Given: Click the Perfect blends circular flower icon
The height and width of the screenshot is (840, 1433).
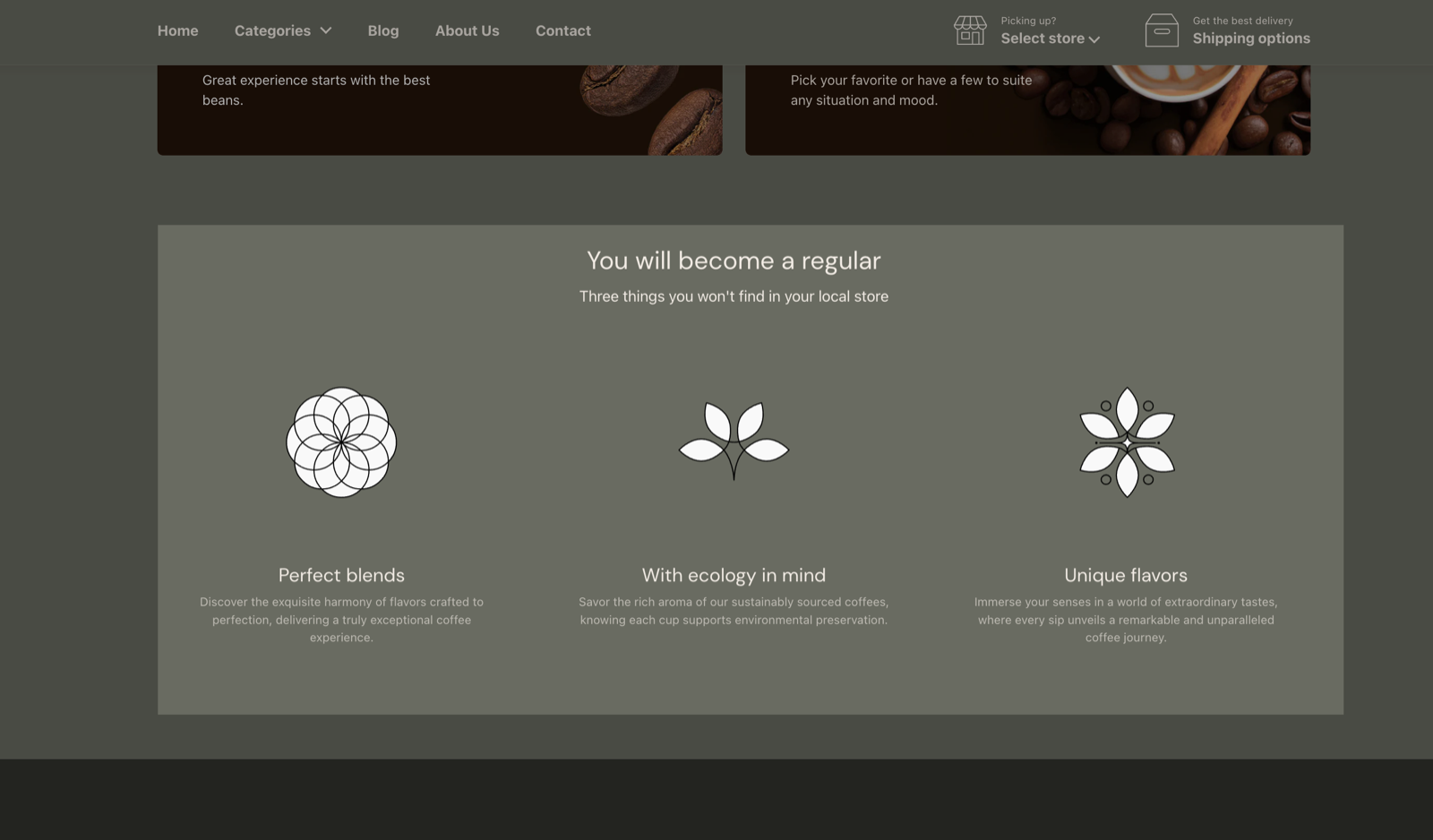Looking at the screenshot, I should (341, 442).
